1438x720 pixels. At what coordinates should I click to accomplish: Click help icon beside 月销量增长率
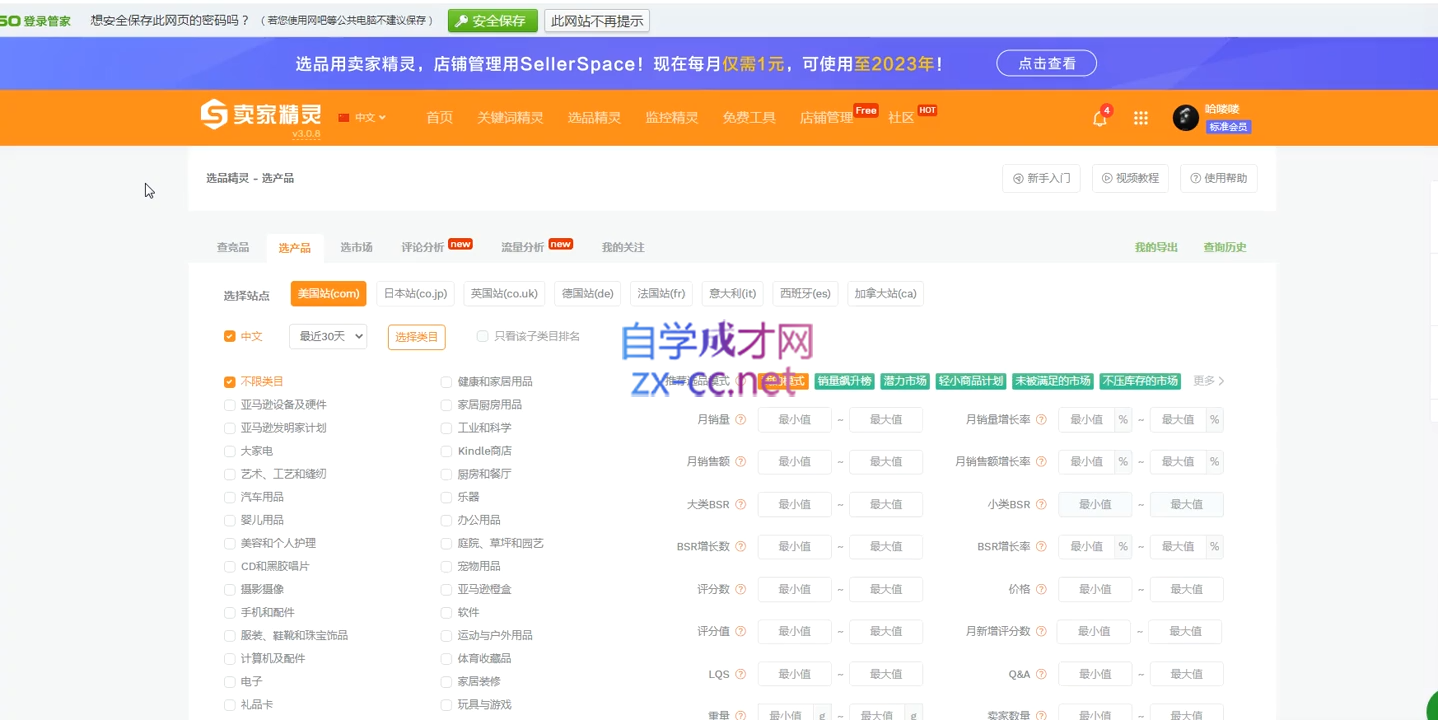pos(1041,420)
